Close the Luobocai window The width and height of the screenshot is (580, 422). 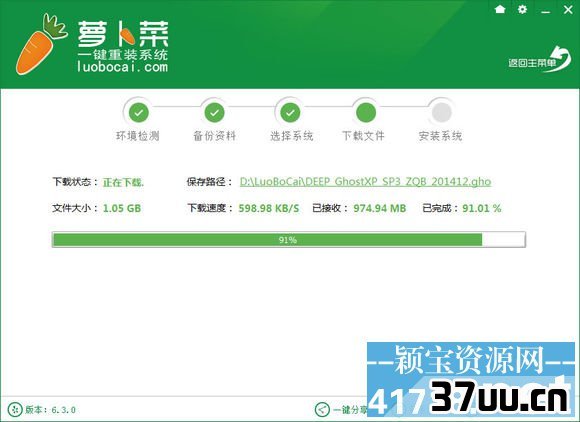click(x=568, y=9)
